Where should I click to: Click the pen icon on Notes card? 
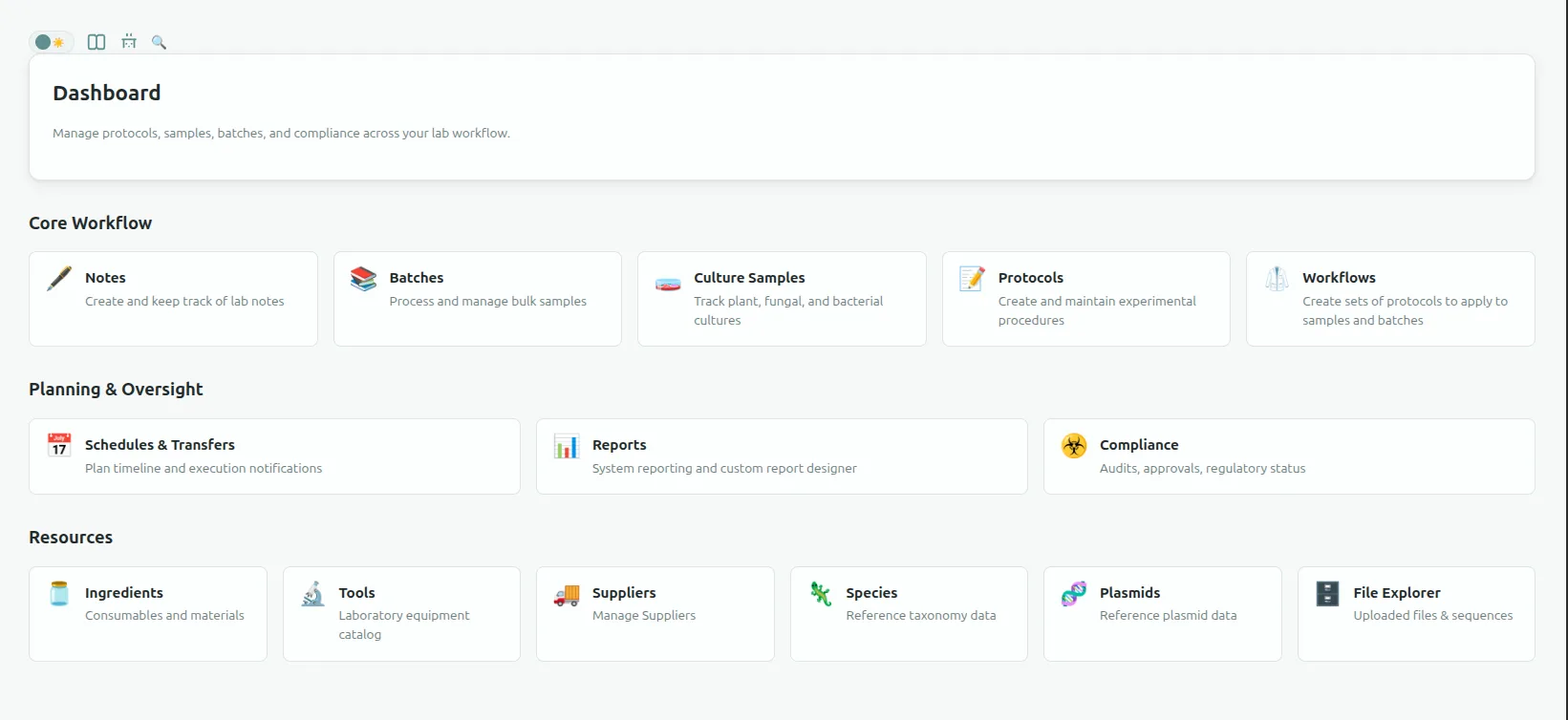point(59,279)
